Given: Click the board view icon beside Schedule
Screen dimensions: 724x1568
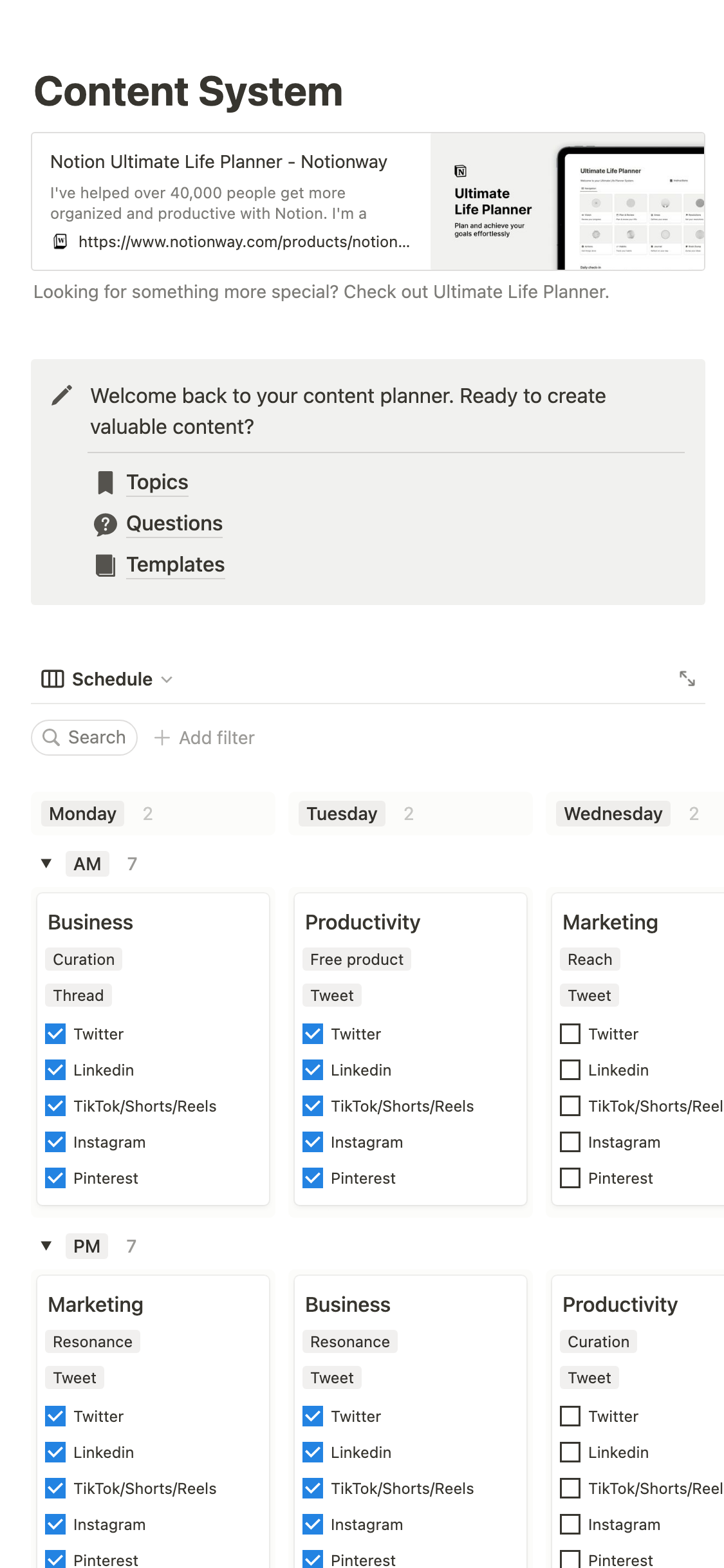Looking at the screenshot, I should coord(52,679).
